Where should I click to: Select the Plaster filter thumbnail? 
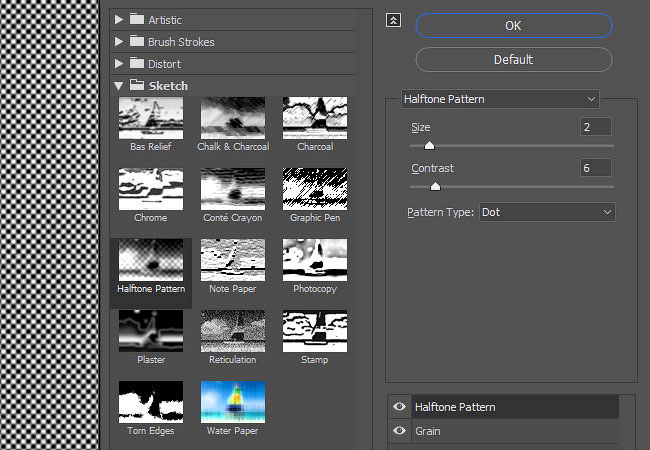pyautogui.click(x=151, y=331)
